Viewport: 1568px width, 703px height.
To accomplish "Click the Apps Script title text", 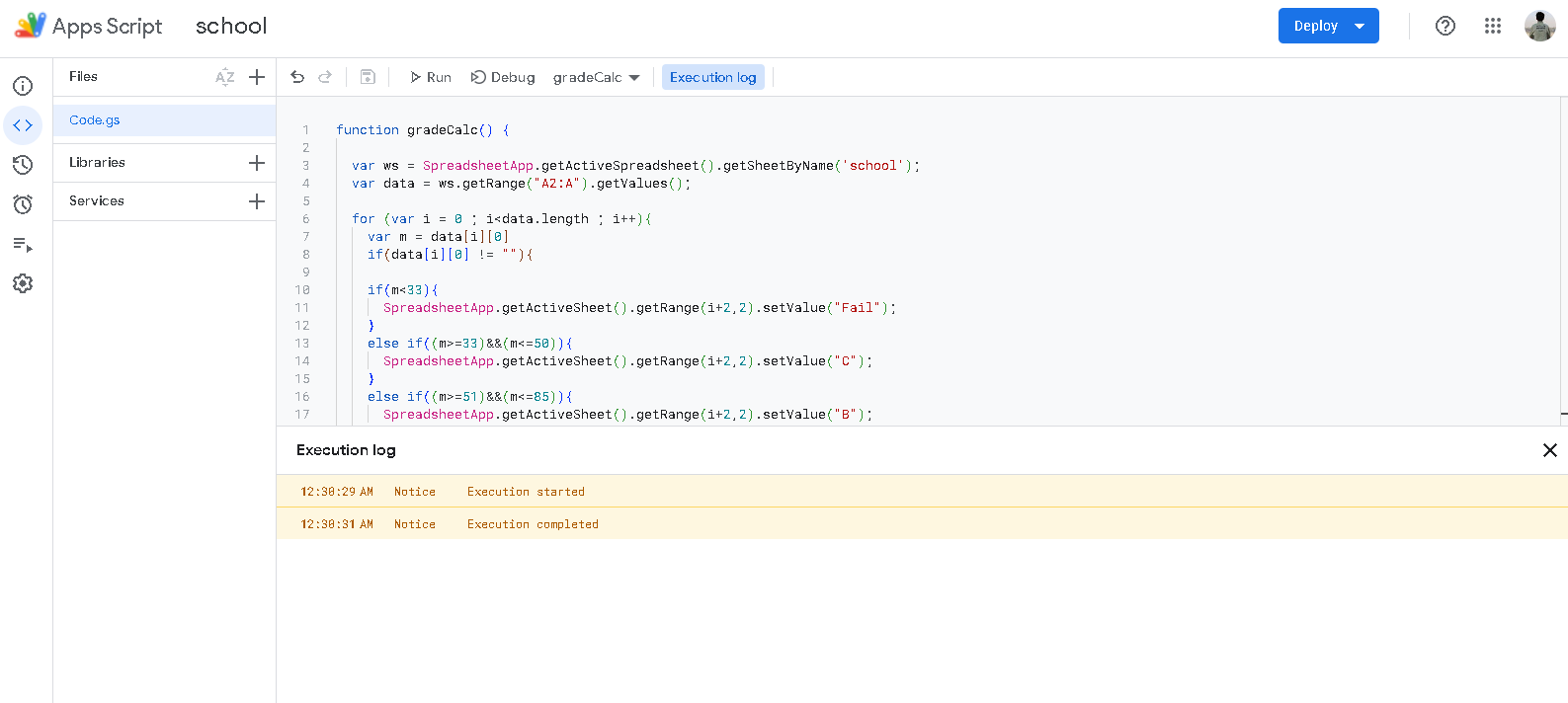I will click(107, 26).
